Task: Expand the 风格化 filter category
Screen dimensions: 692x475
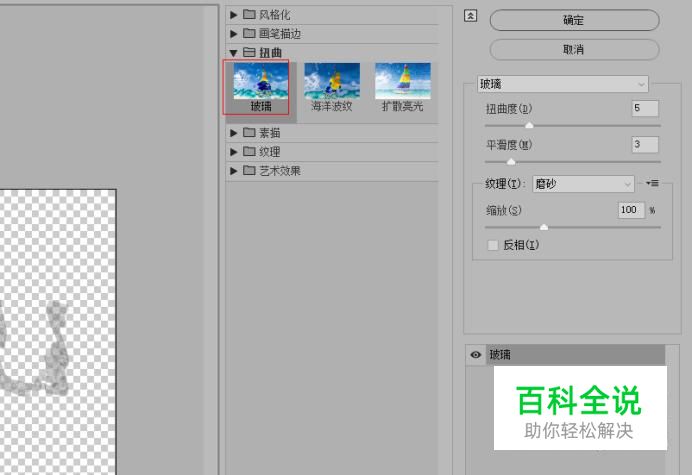Action: click(233, 15)
